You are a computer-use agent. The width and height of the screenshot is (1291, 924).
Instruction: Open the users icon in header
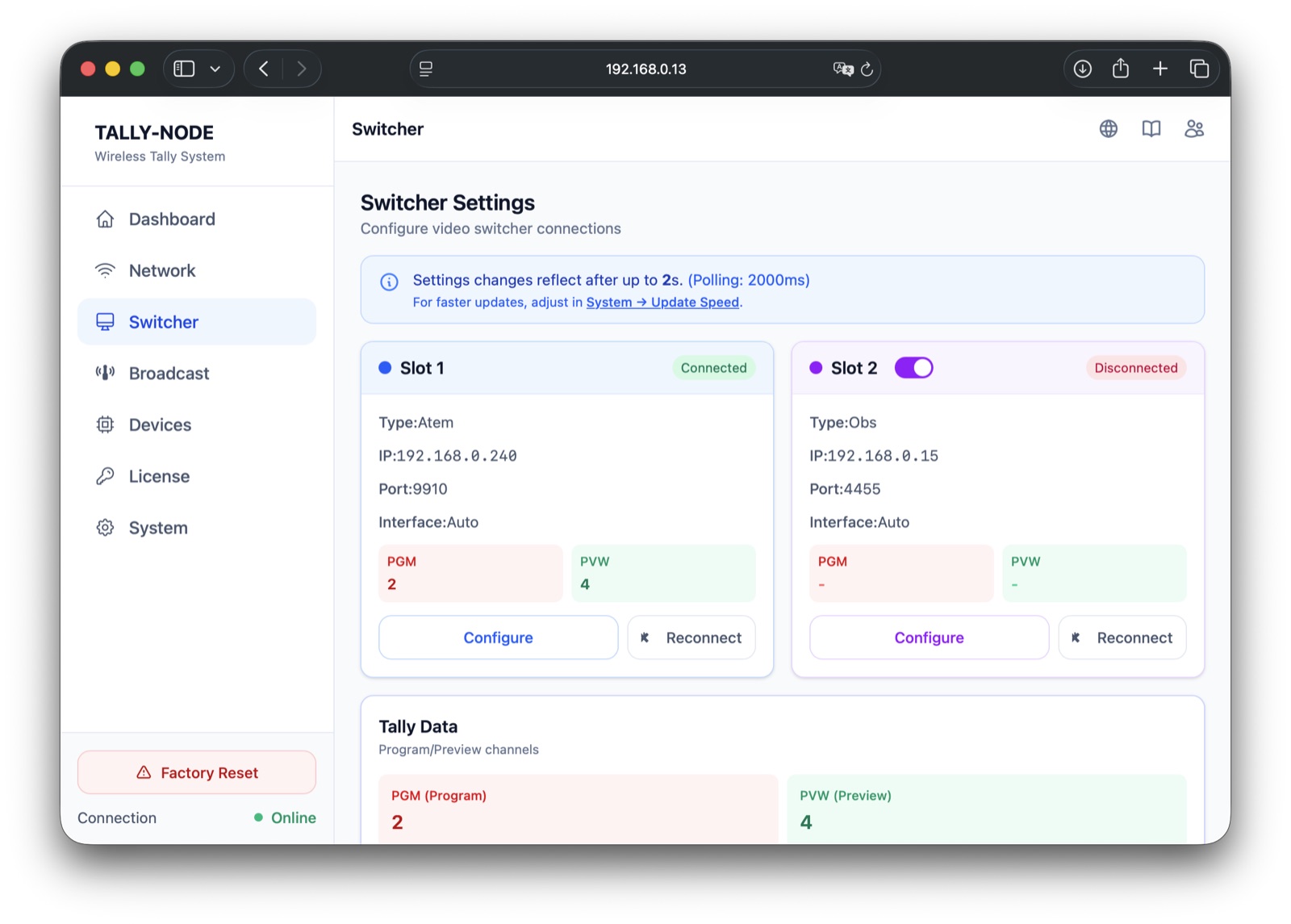click(x=1194, y=129)
